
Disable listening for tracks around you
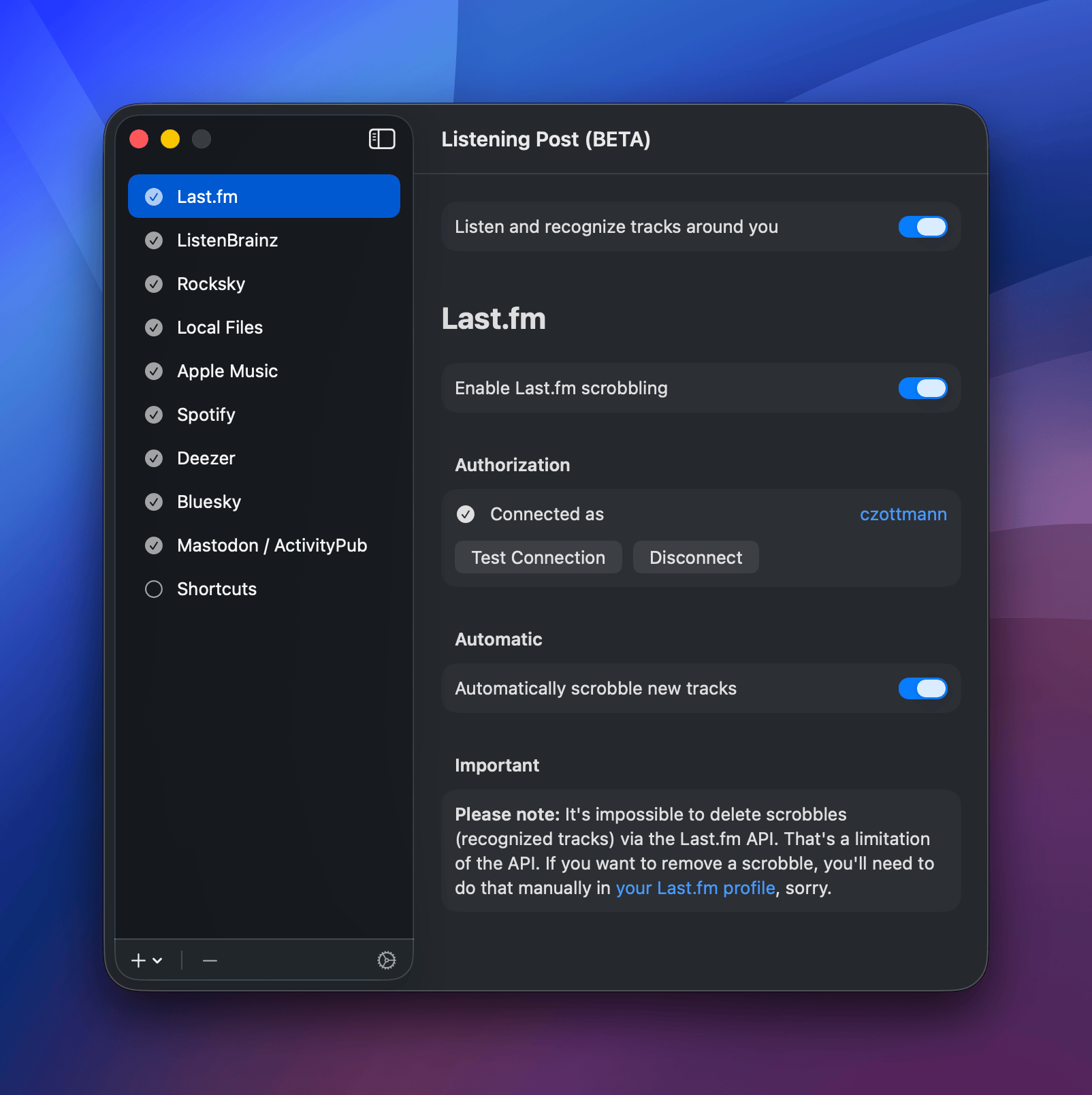[922, 227]
